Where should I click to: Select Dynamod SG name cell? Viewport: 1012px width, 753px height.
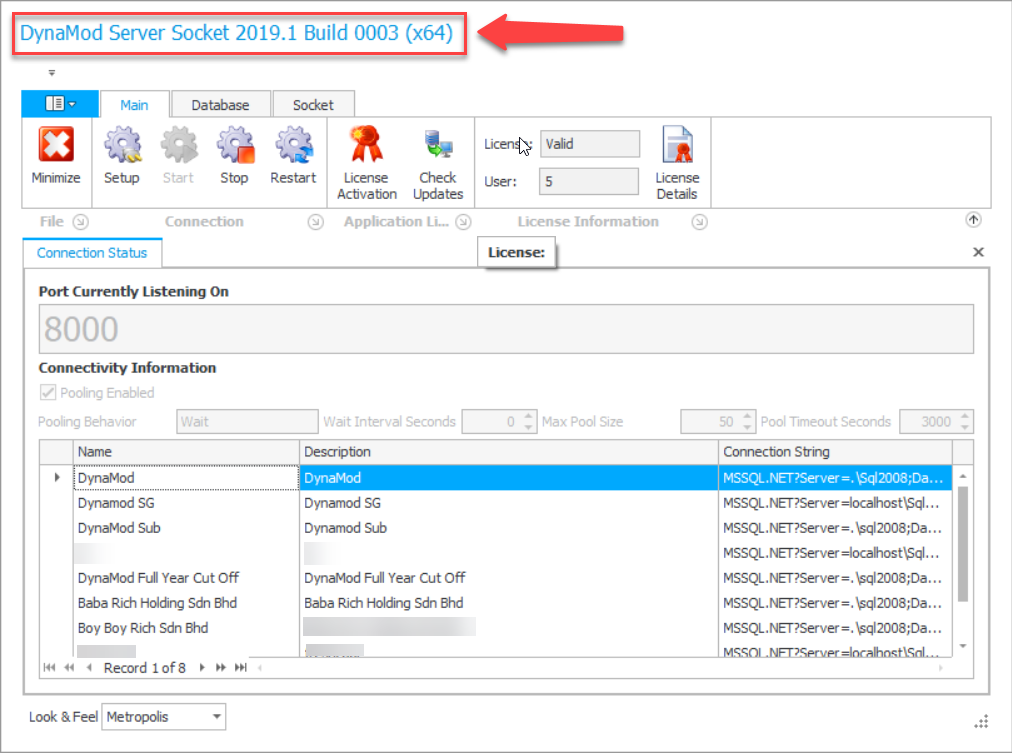pyautogui.click(x=186, y=503)
